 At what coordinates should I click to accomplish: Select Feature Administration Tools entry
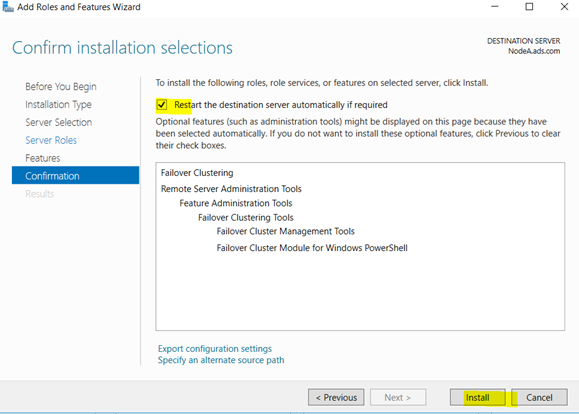coord(236,203)
